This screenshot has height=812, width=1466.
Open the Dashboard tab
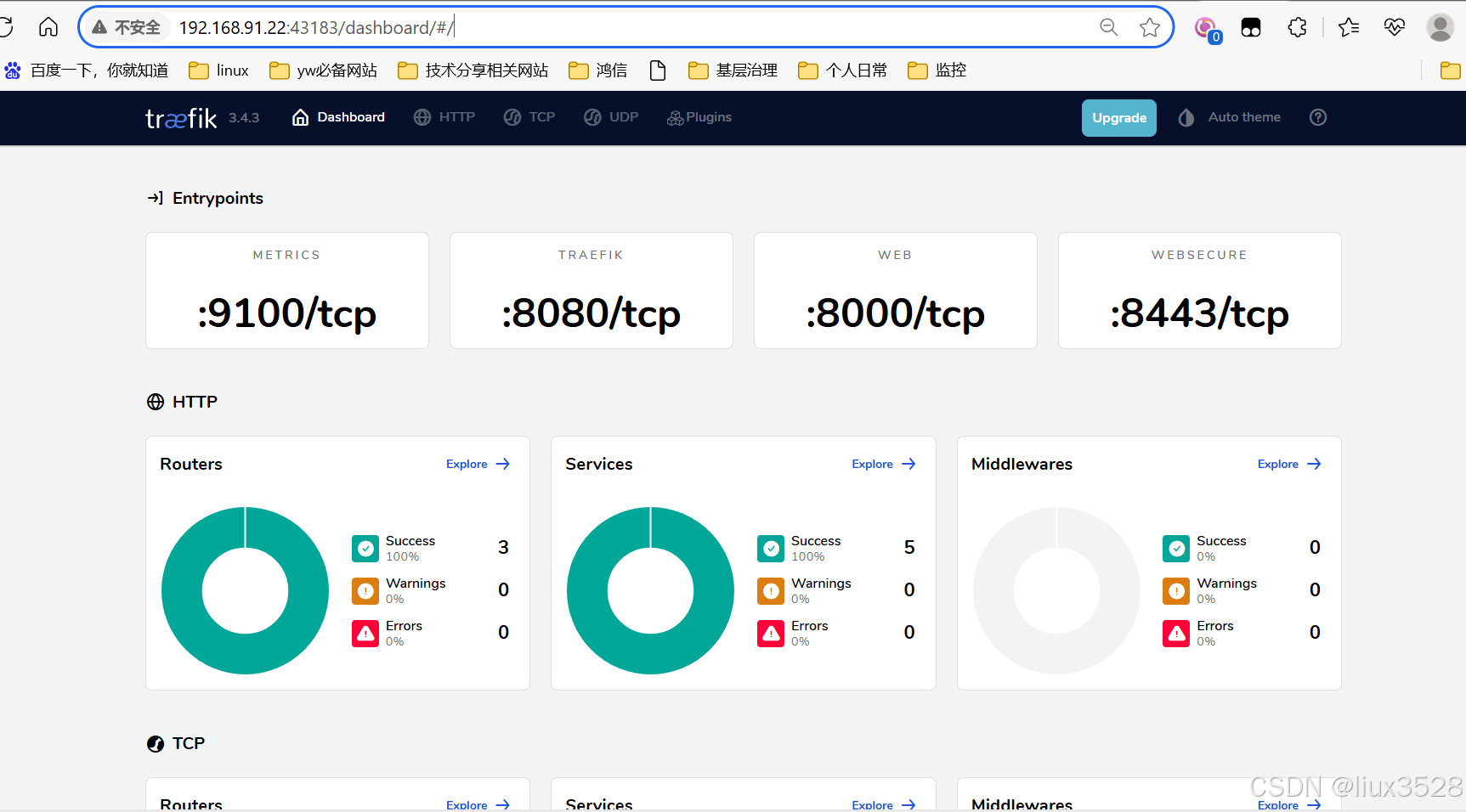click(x=338, y=117)
